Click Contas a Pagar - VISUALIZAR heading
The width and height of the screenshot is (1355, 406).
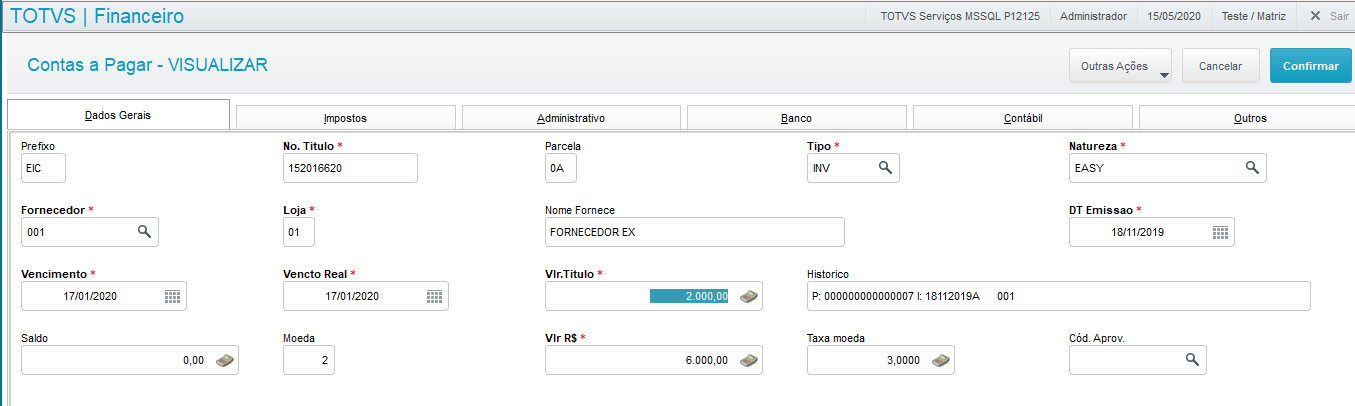point(148,65)
